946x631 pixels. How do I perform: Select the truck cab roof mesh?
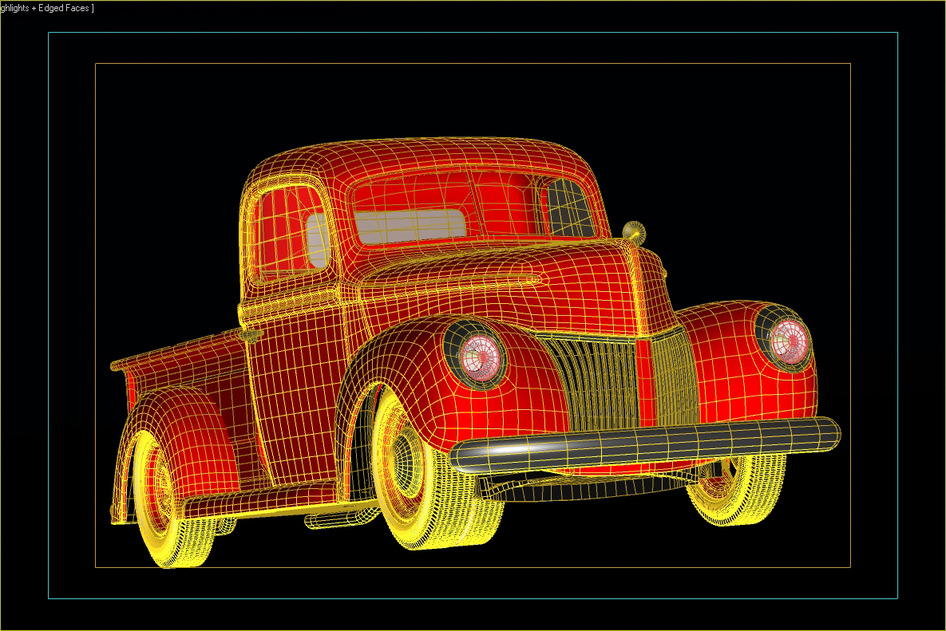[422, 158]
